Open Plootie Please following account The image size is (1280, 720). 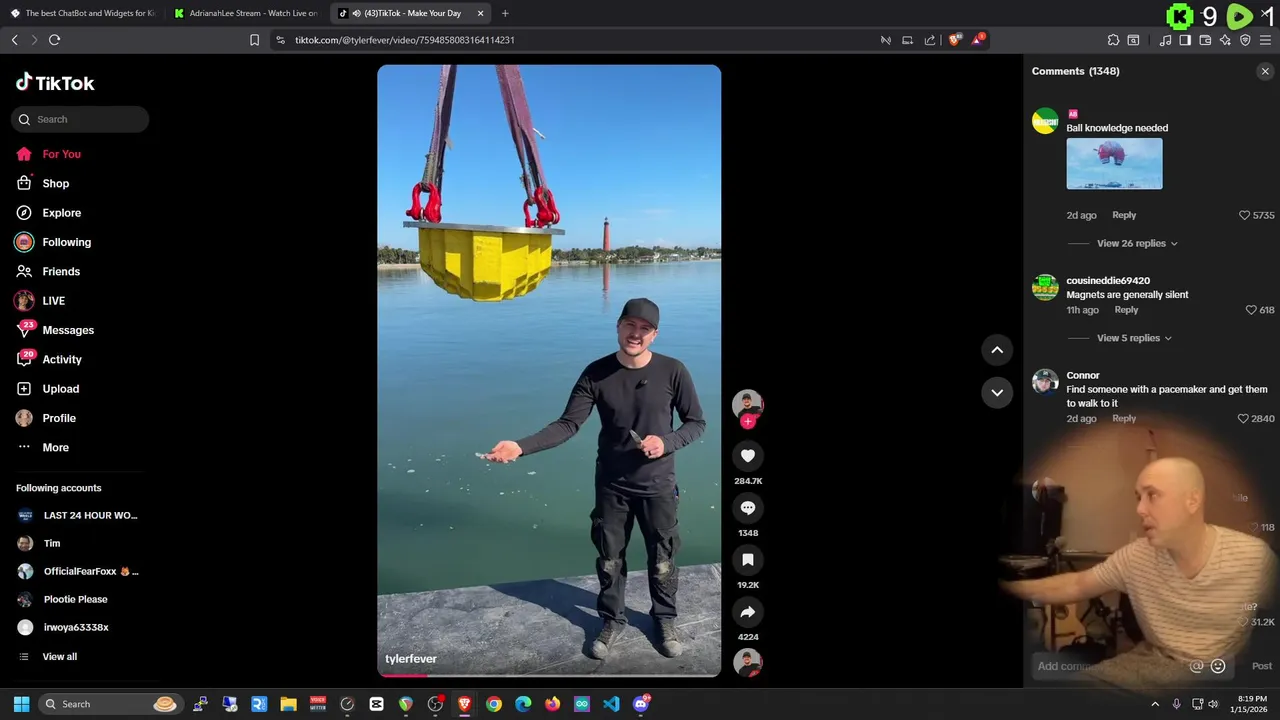point(75,599)
